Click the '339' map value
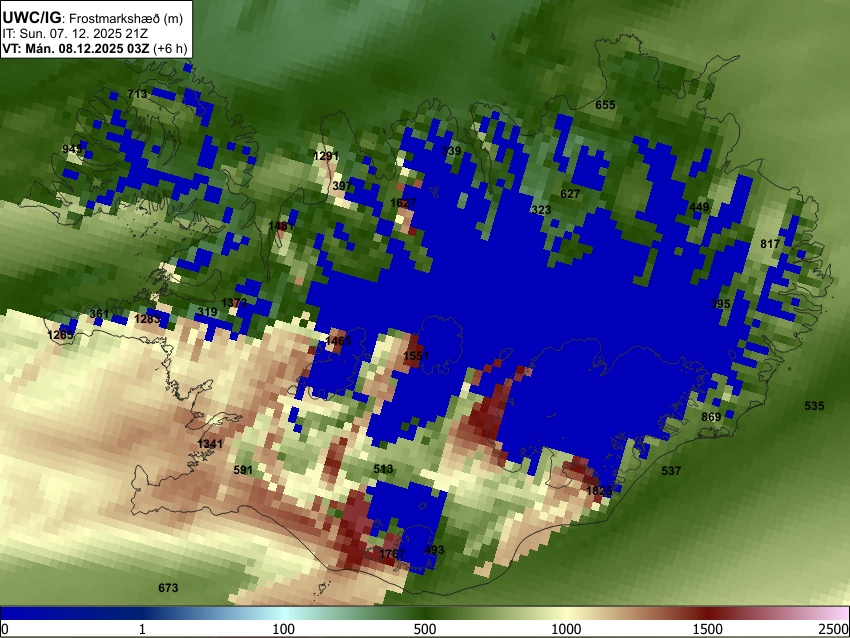Image resolution: width=850 pixels, height=638 pixels. pyautogui.click(x=451, y=151)
